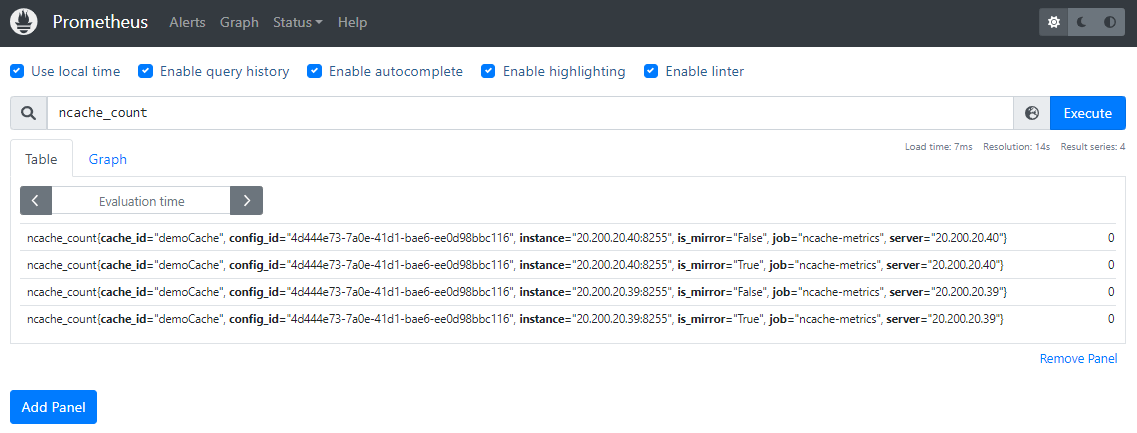Go to next evaluation time arrow
This screenshot has width=1137, height=433.
pyautogui.click(x=247, y=201)
